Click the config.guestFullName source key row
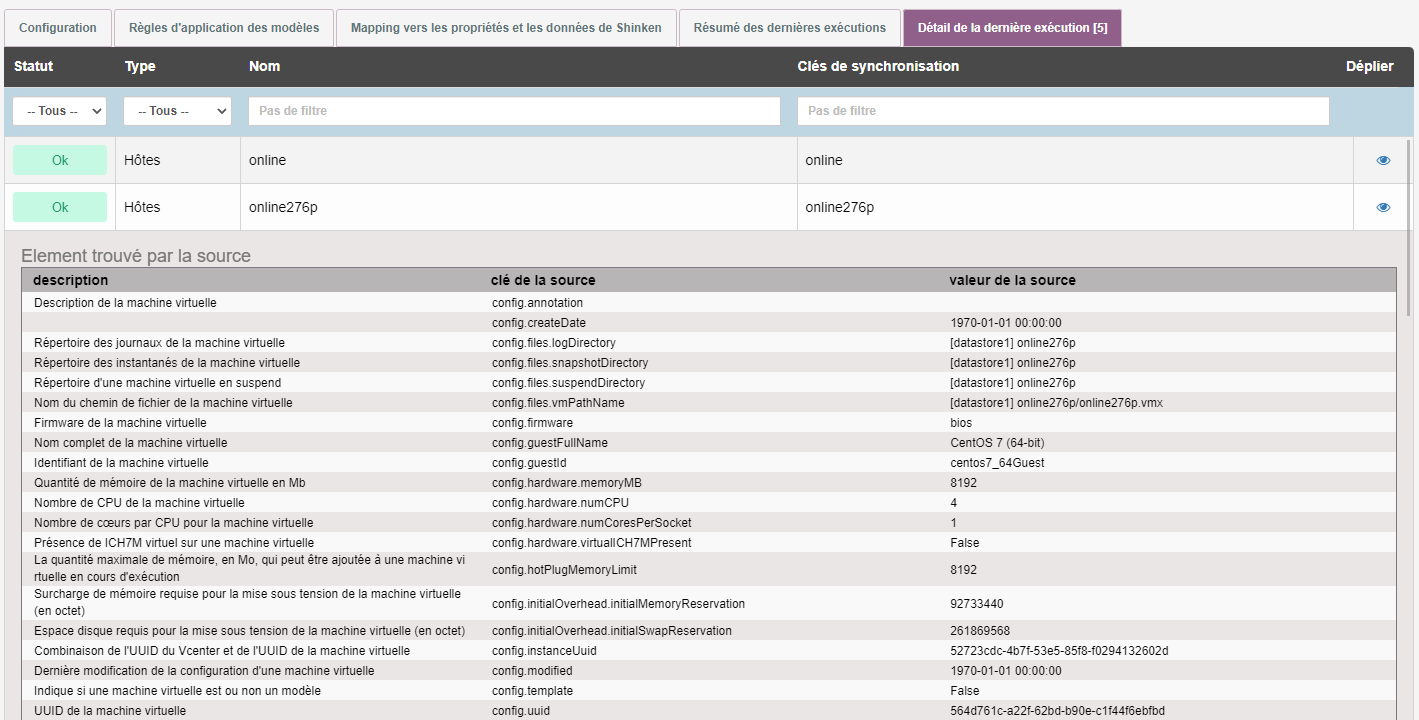The height and width of the screenshot is (720, 1419). [549, 443]
